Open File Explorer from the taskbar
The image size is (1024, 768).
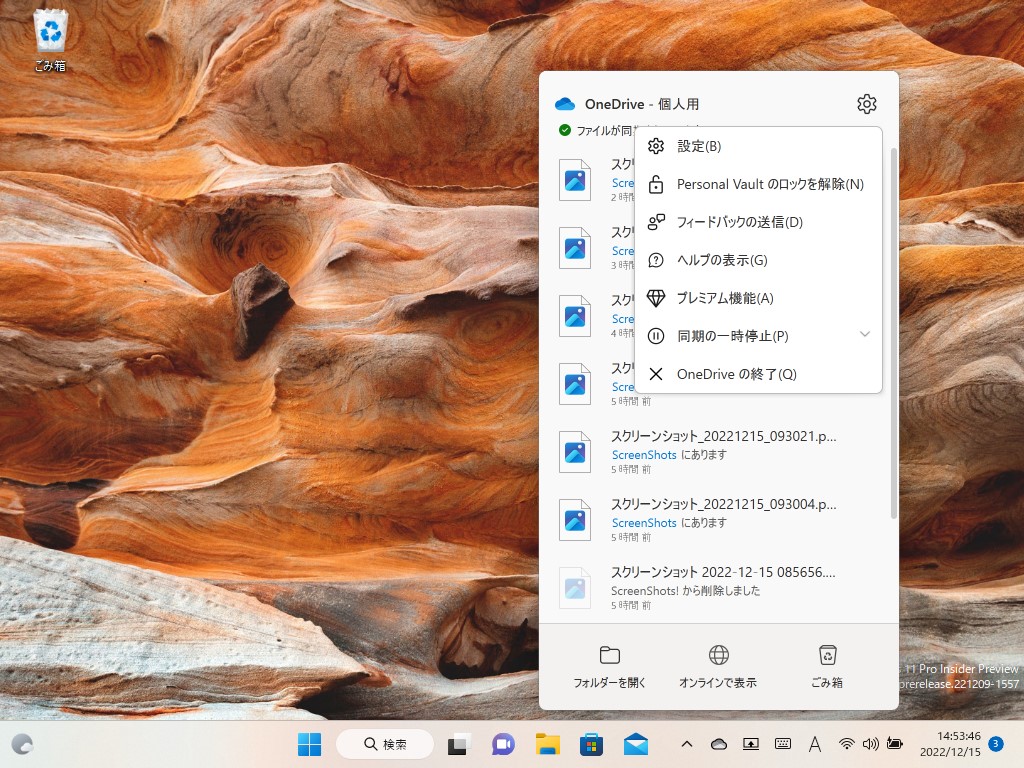point(546,744)
